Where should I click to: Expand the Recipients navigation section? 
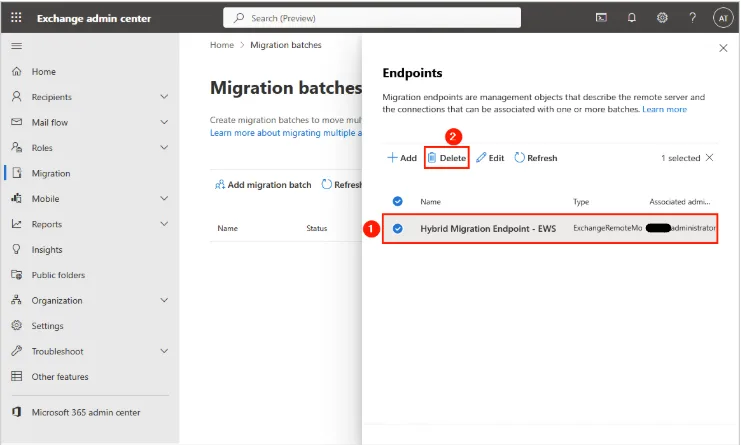[164, 97]
